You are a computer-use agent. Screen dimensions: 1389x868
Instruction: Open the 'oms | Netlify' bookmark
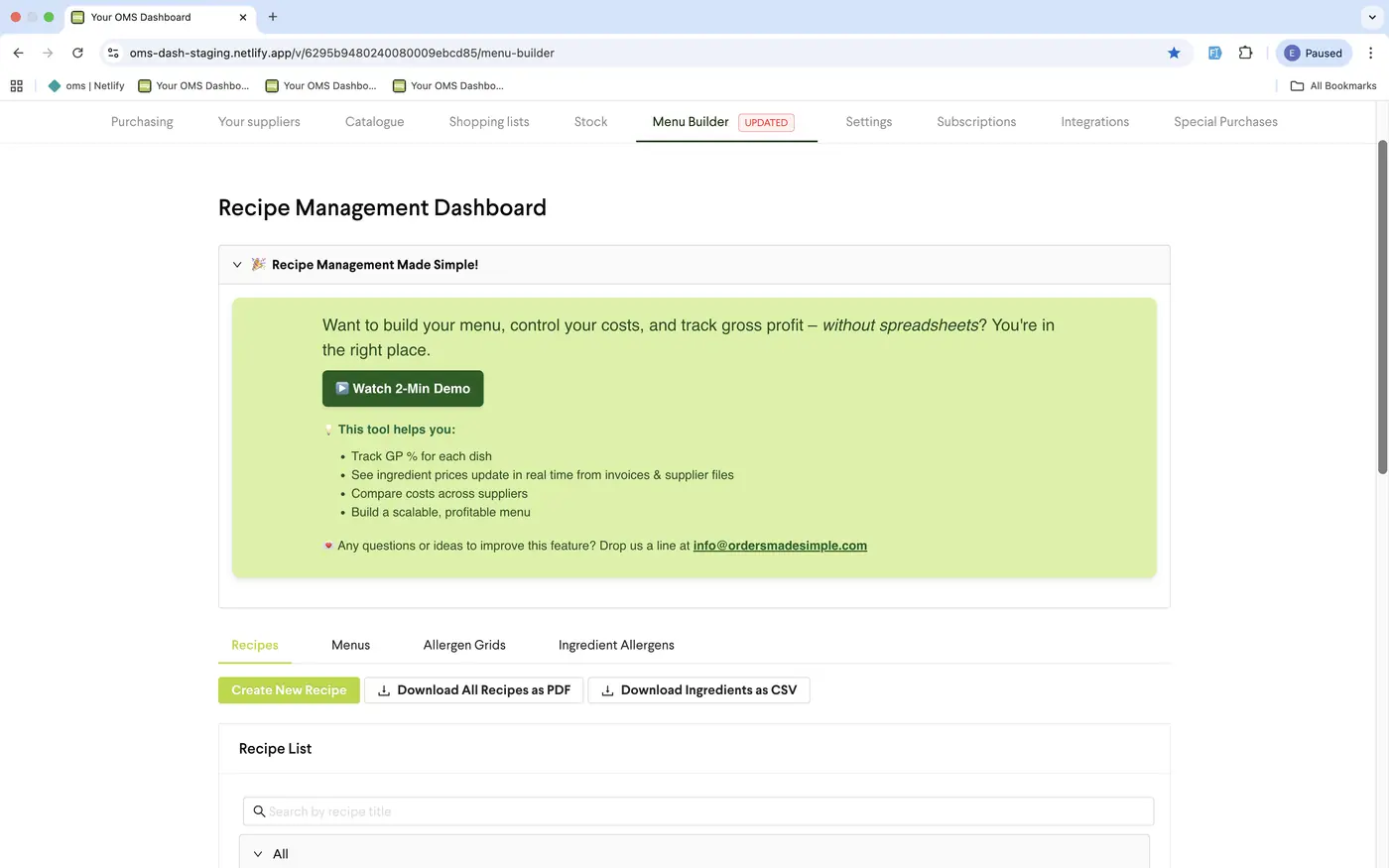(86, 86)
